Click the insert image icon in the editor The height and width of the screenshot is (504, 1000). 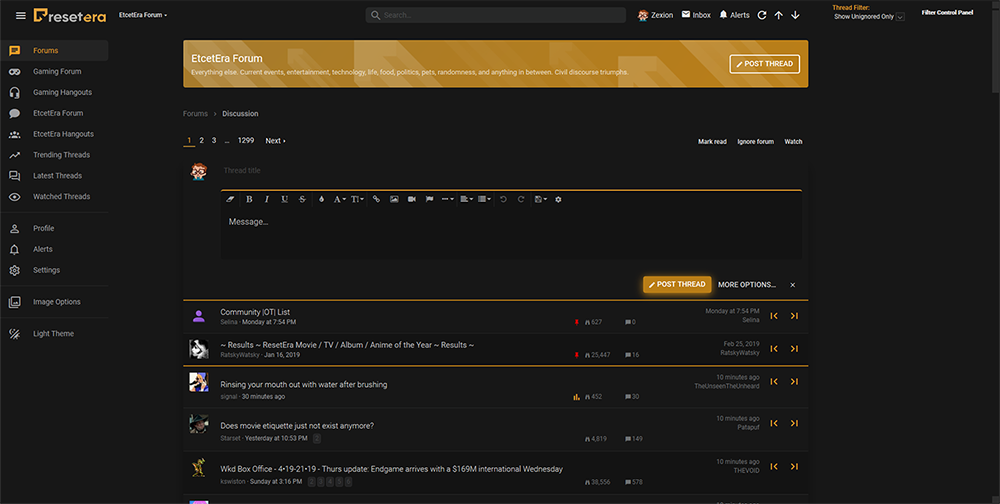tap(394, 199)
